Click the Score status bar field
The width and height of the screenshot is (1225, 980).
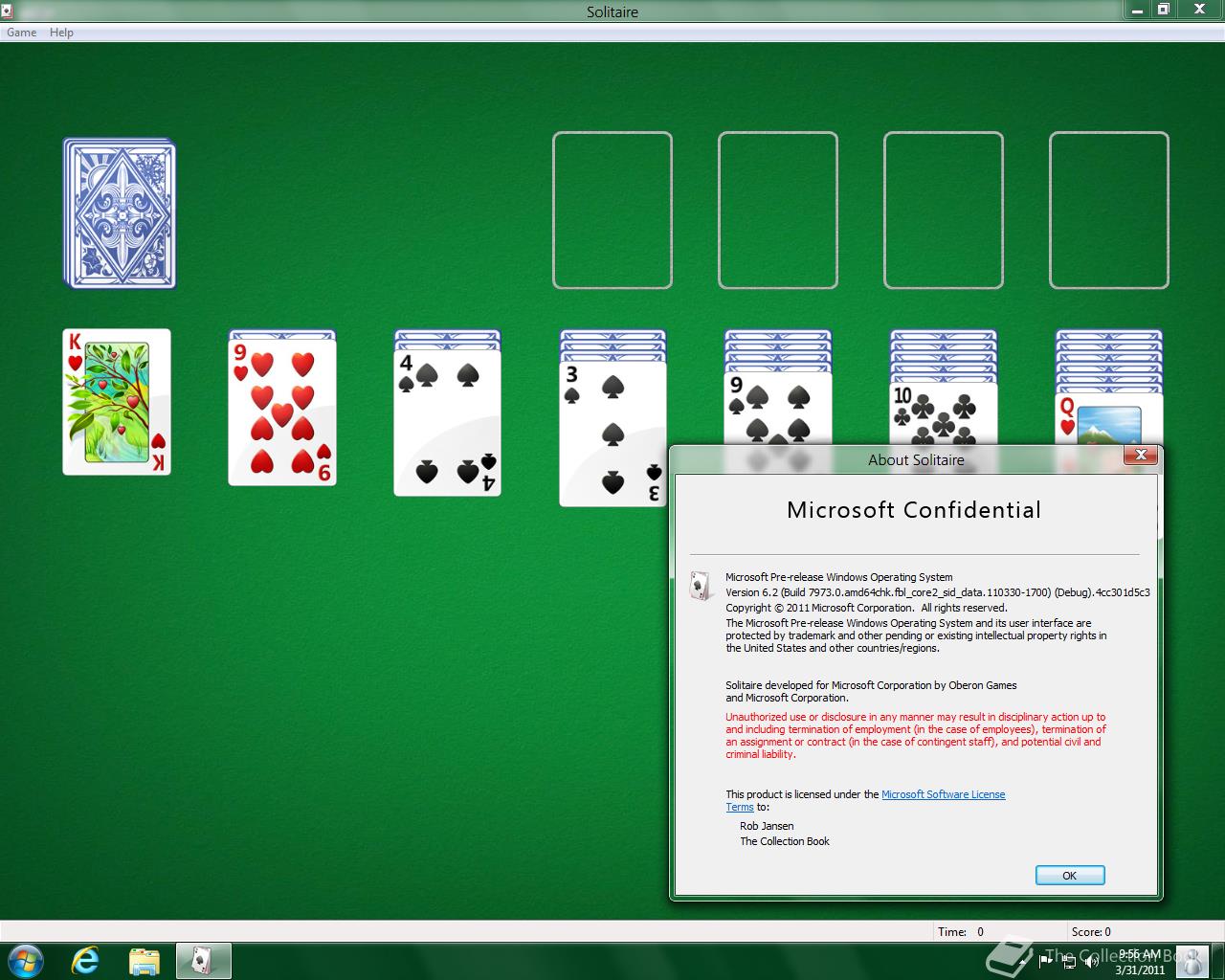coord(1146,931)
